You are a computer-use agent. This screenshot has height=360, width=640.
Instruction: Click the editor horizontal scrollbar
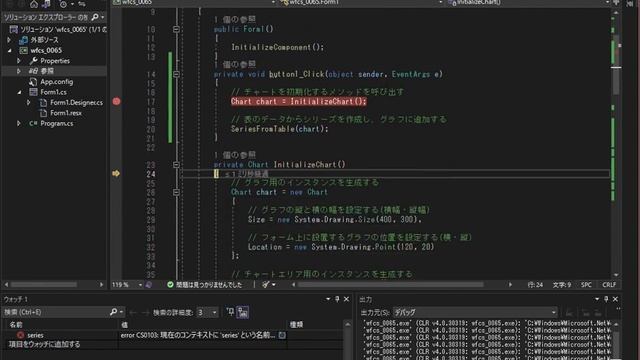point(391,284)
